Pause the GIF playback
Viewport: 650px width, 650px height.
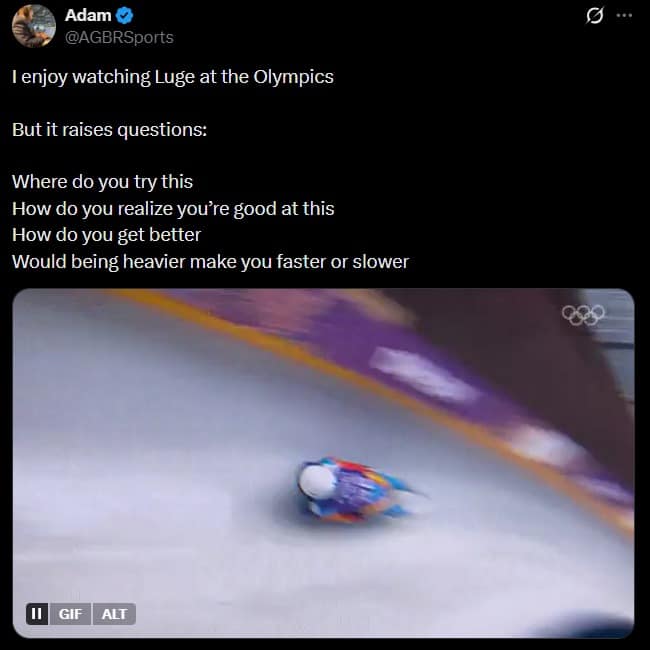pyautogui.click(x=37, y=613)
